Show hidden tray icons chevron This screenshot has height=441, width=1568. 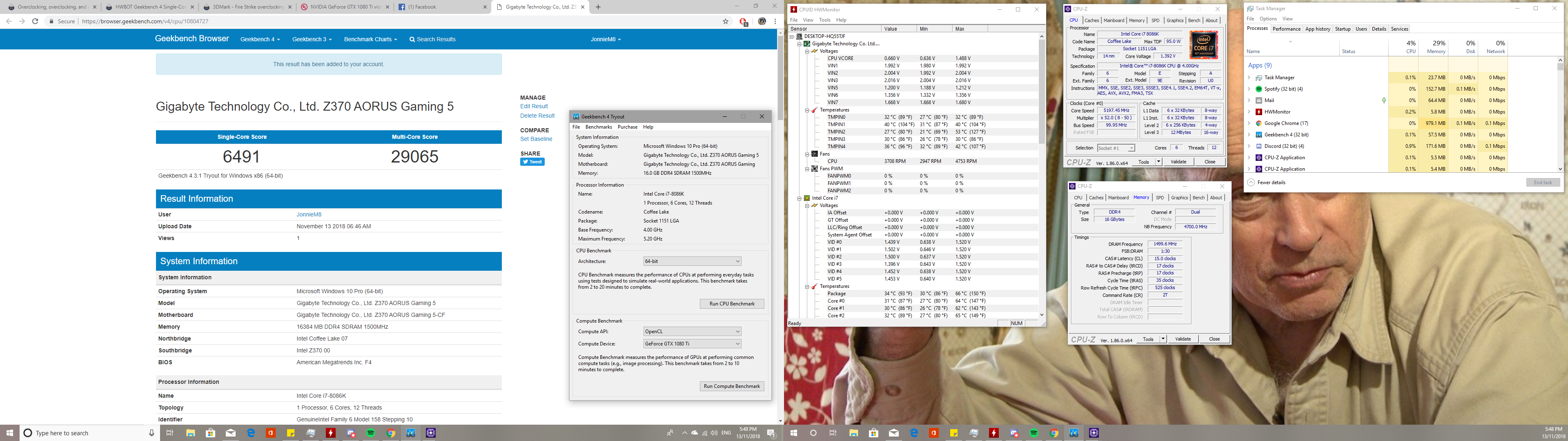684,433
